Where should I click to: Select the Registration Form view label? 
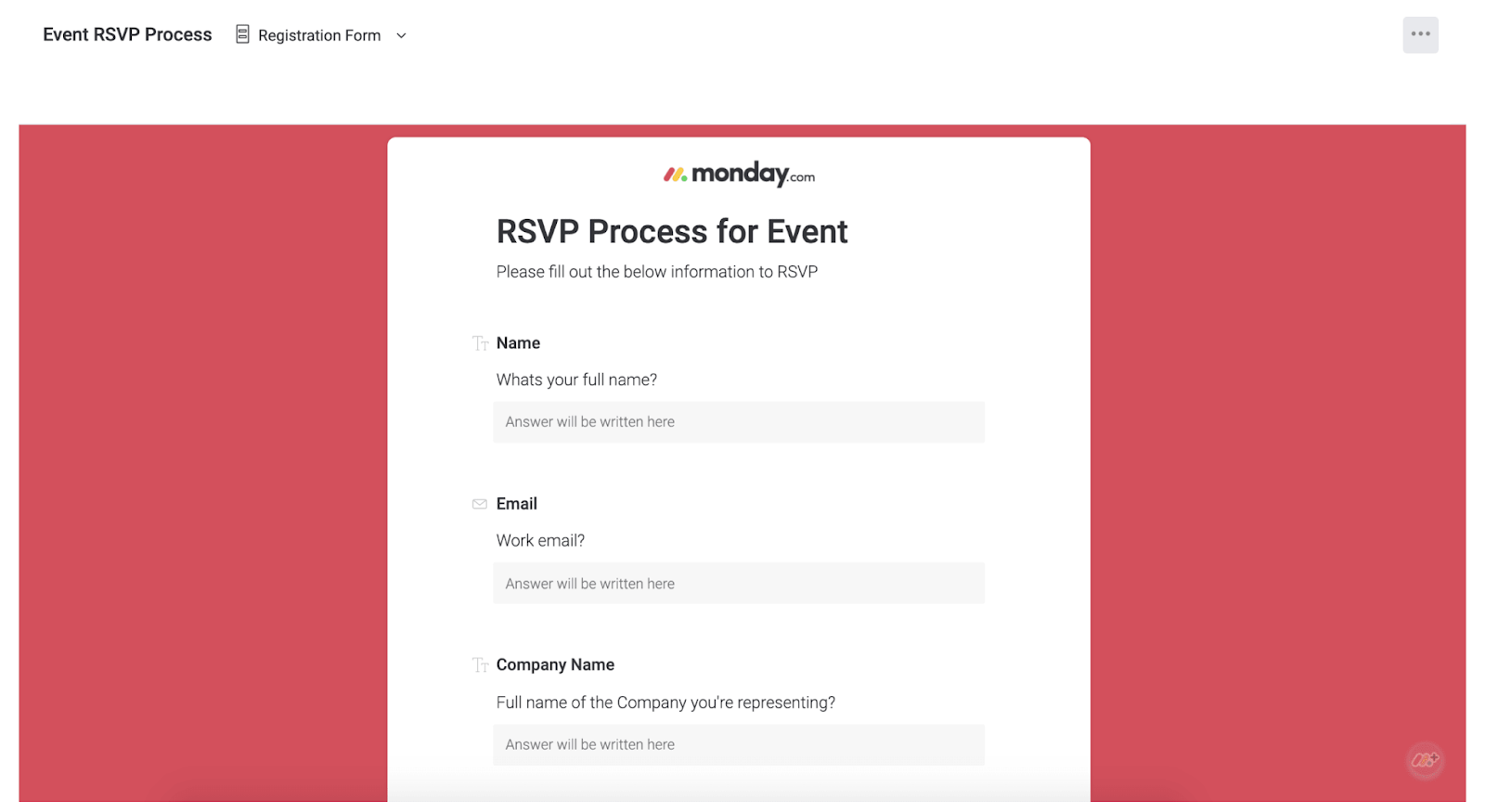click(319, 35)
